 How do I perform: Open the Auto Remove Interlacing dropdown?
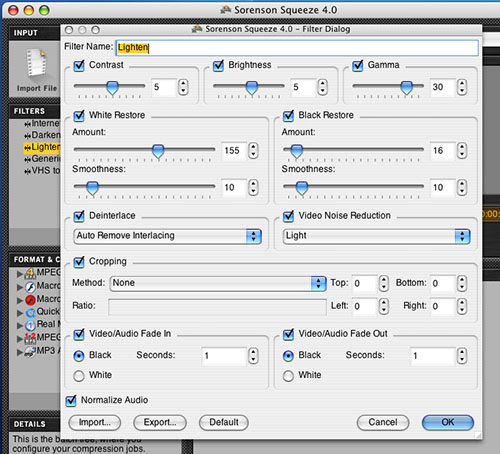[167, 236]
